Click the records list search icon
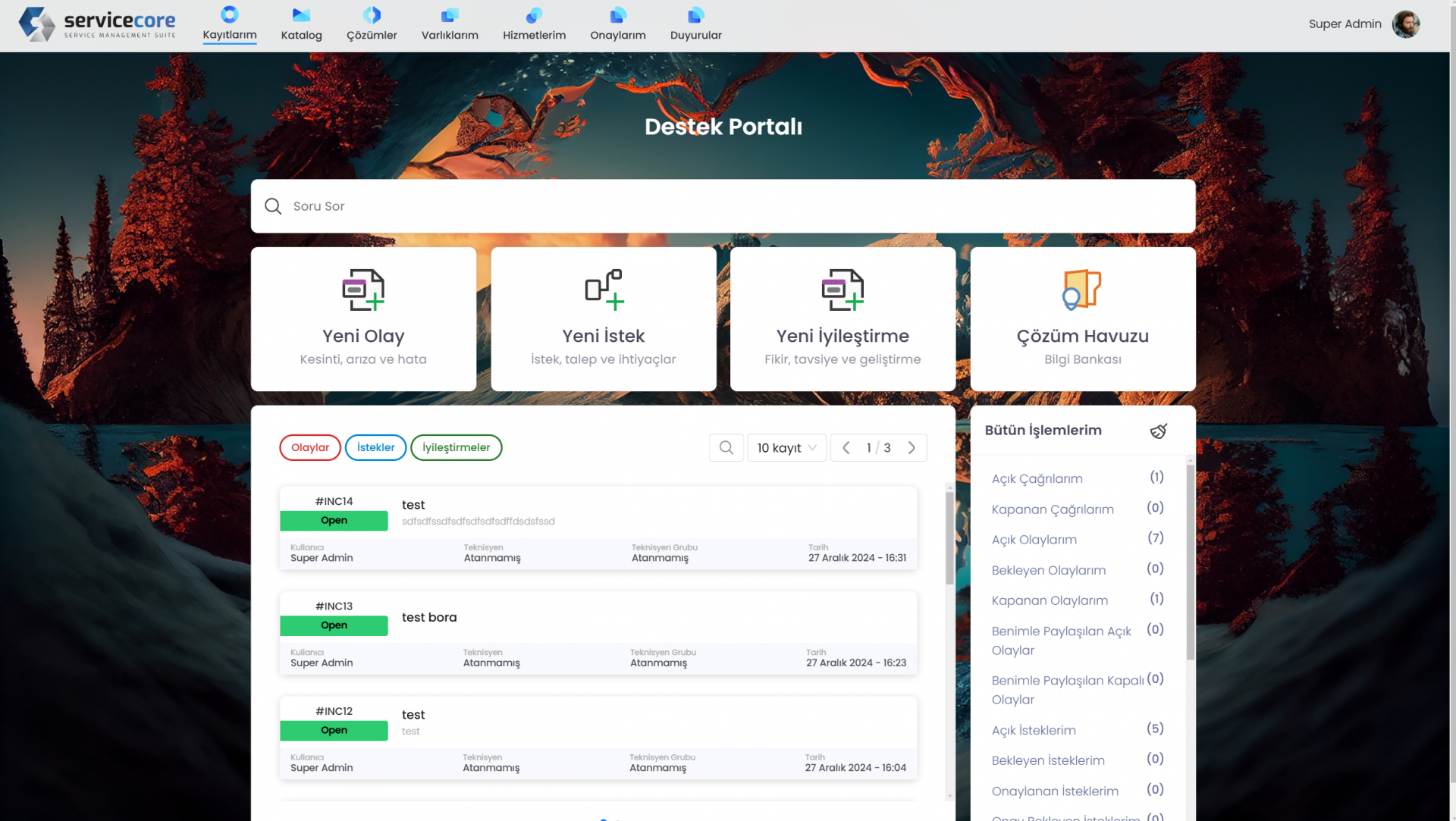 (726, 447)
